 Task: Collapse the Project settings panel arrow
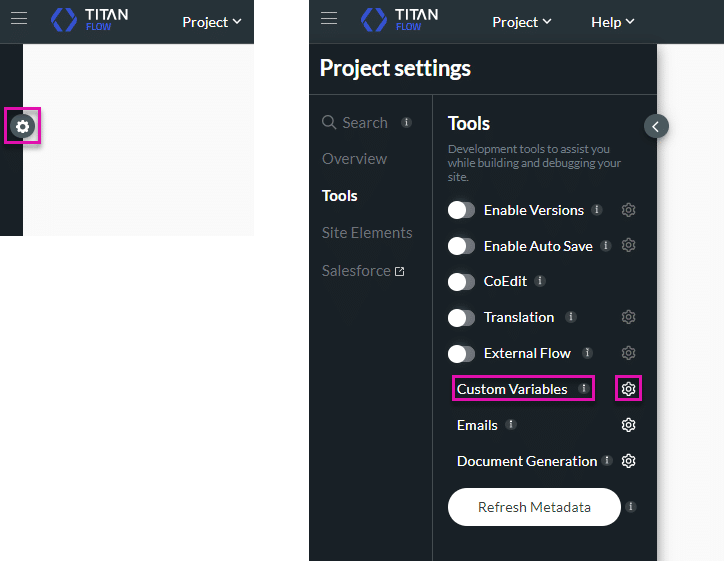point(656,125)
